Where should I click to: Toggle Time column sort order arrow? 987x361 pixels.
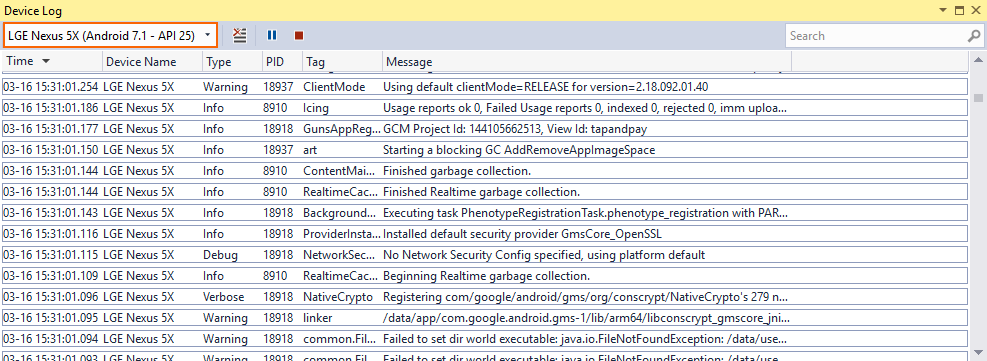(x=45, y=62)
